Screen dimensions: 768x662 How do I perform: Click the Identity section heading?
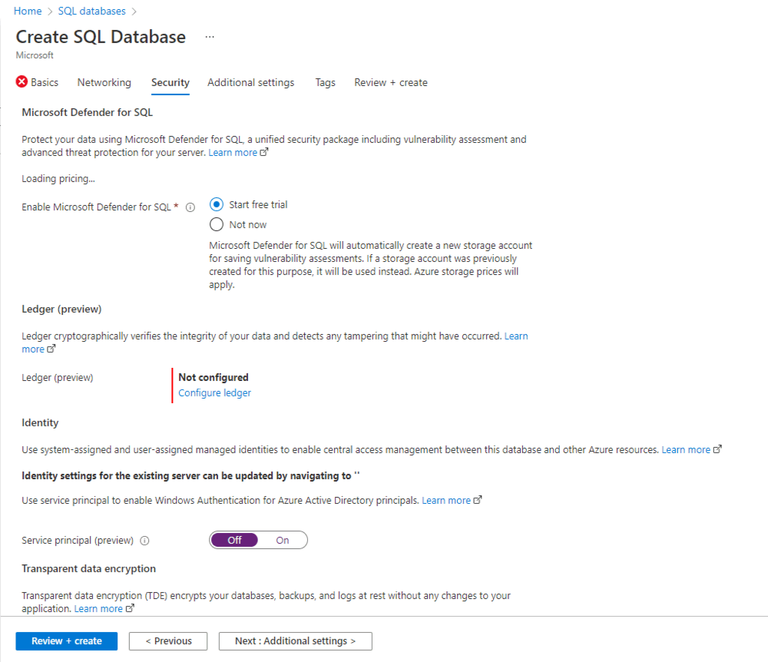click(40, 423)
